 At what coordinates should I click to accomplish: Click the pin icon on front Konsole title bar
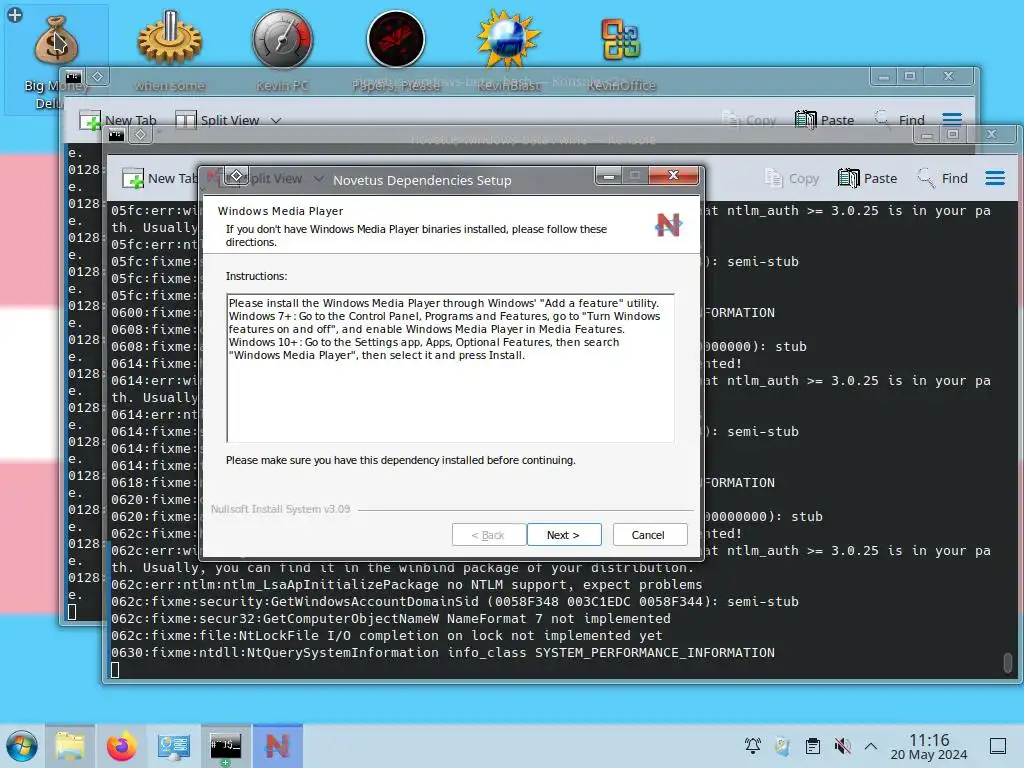click(x=140, y=135)
